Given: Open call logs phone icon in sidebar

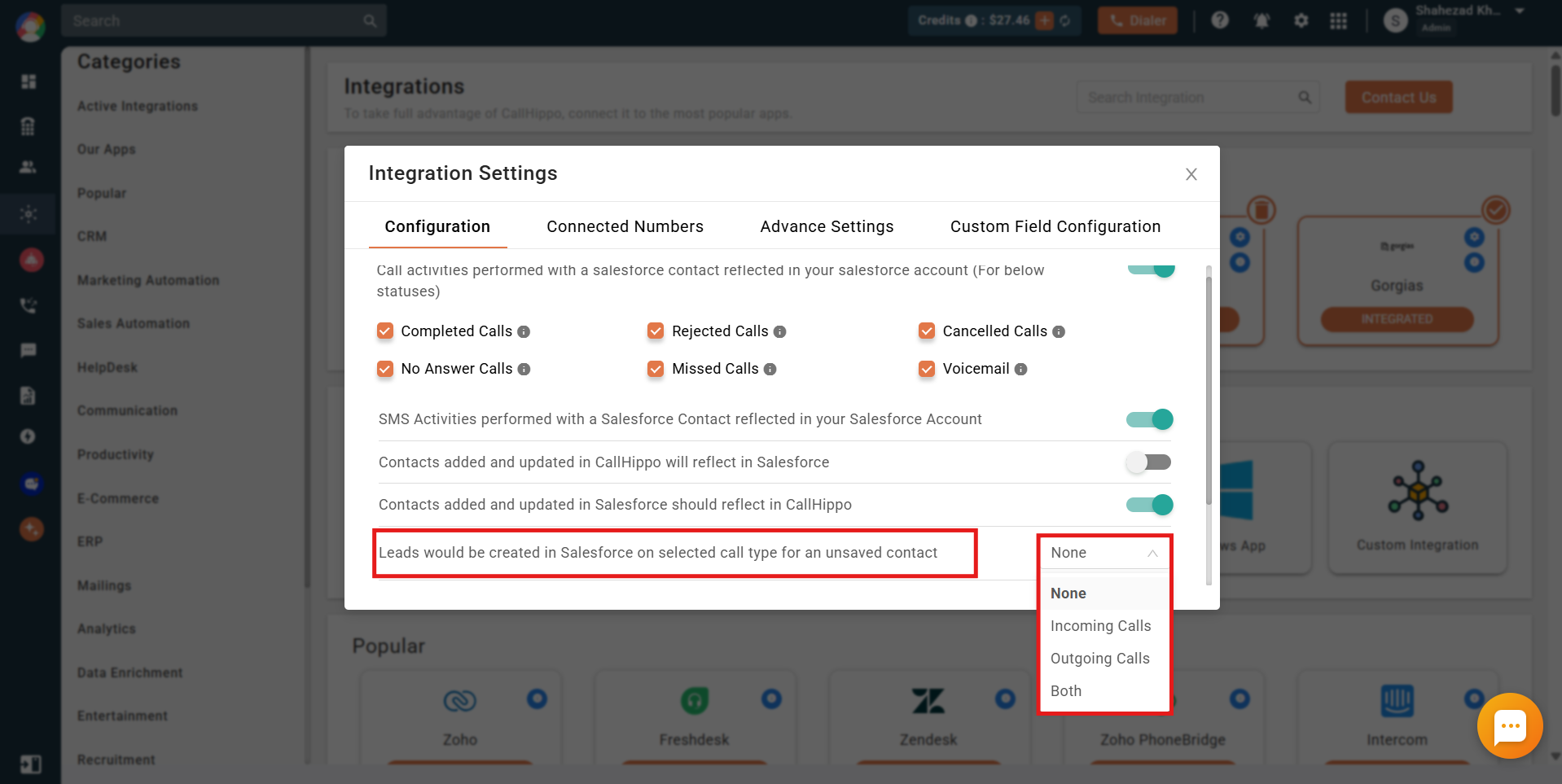Looking at the screenshot, I should pyautogui.click(x=29, y=305).
